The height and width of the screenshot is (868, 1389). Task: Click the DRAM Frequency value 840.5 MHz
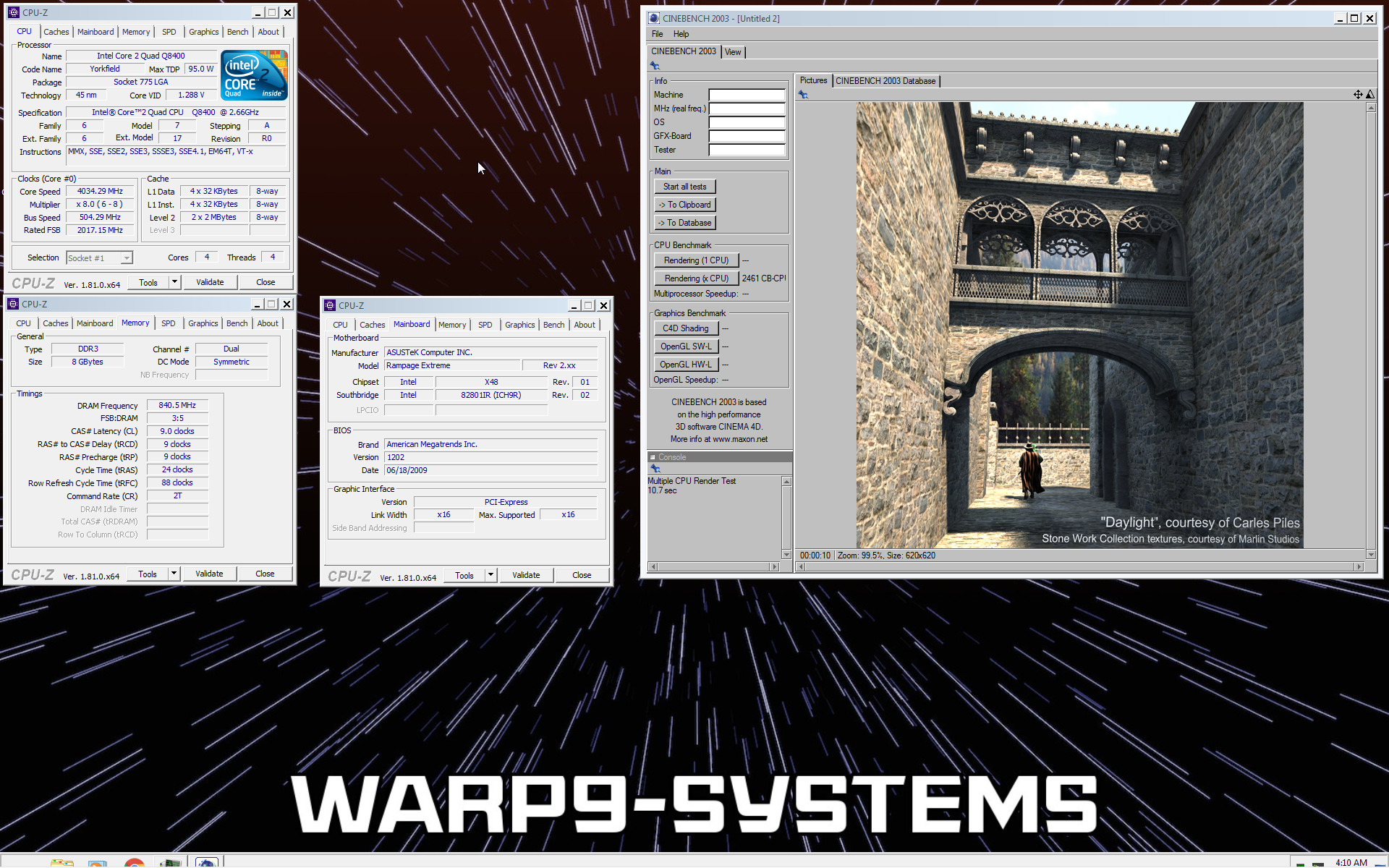[x=177, y=406]
